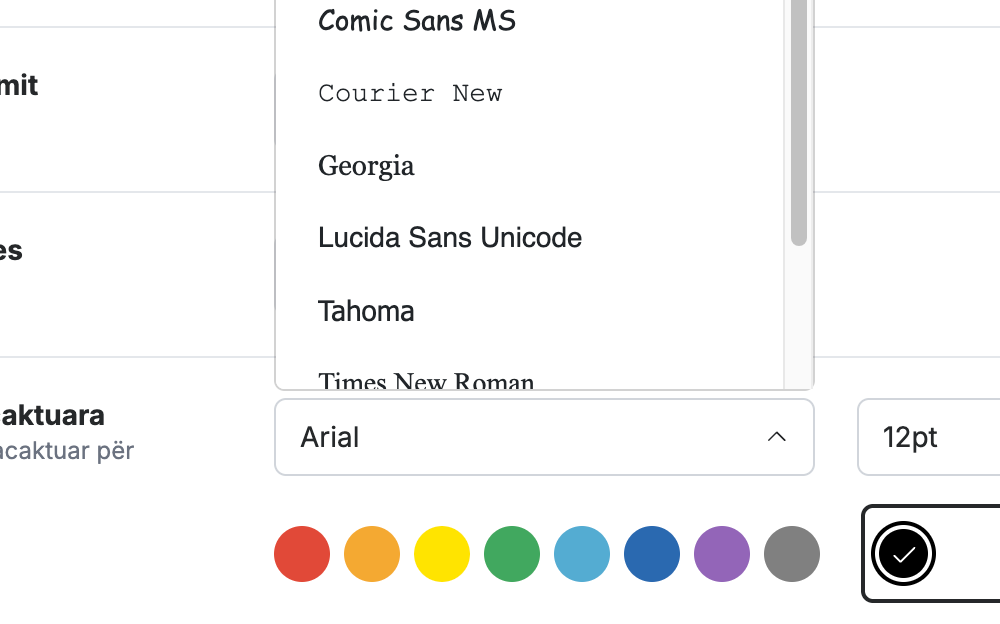Choose Courier New from the font list
The image size is (1000, 624).
tap(529, 93)
